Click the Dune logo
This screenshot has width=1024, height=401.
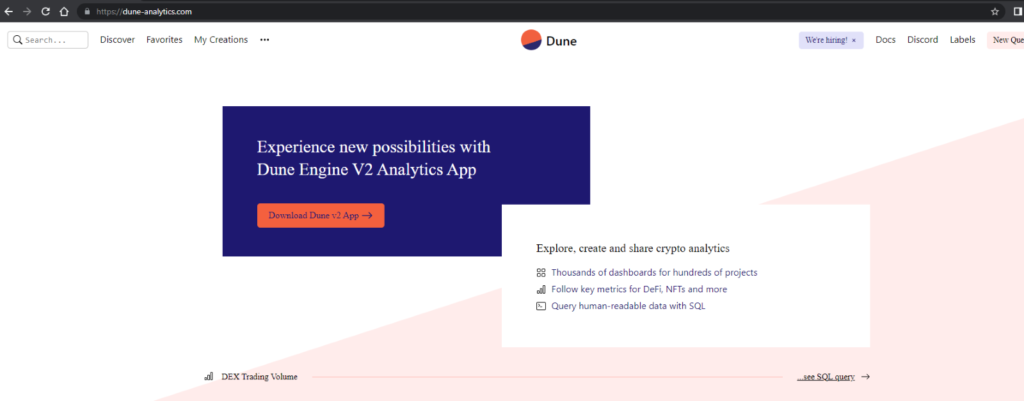click(549, 40)
